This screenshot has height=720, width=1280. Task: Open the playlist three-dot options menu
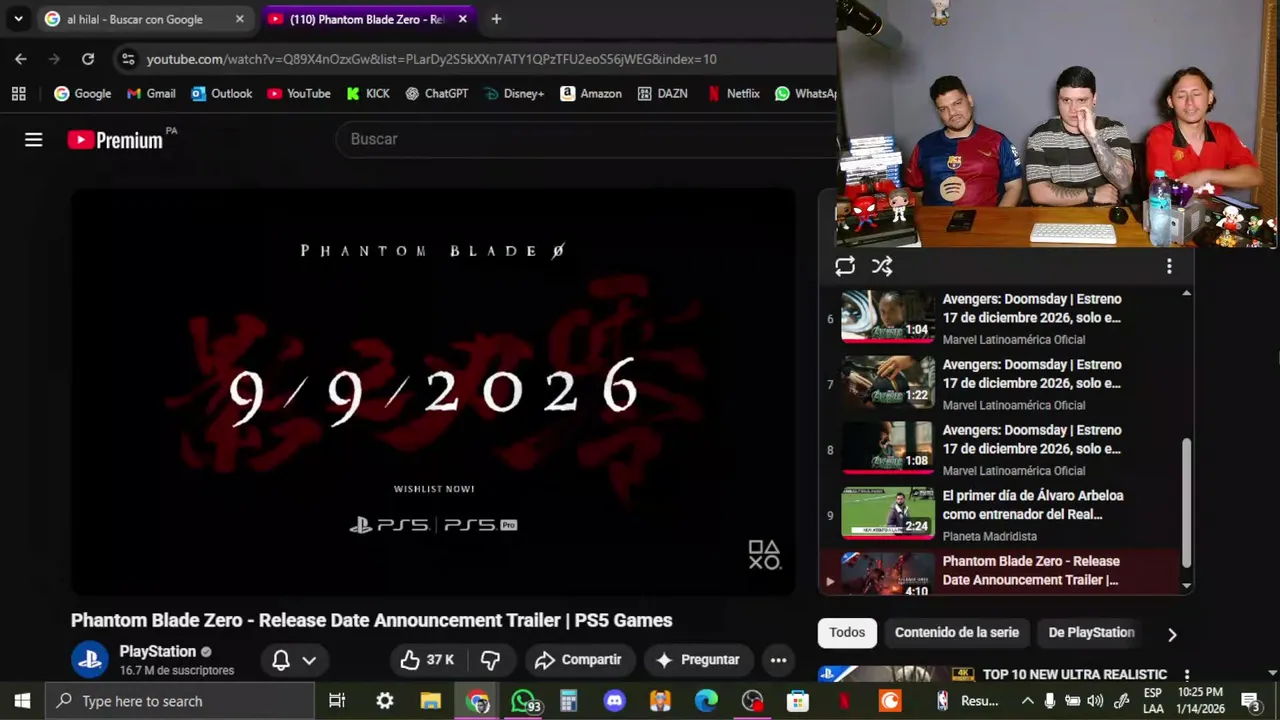point(1168,266)
